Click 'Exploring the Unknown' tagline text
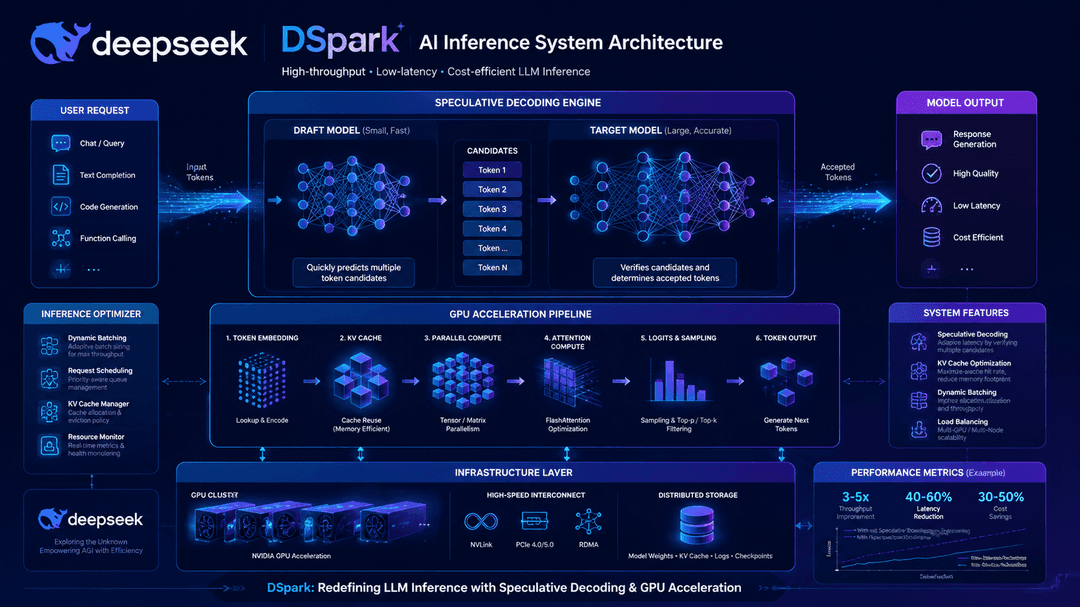This screenshot has width=1080, height=607. [91, 542]
